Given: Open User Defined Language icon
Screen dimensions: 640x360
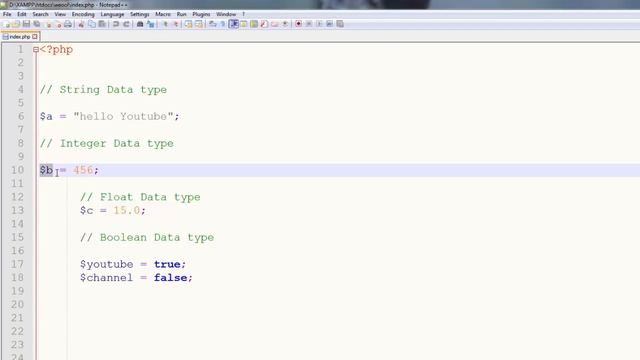Looking at the screenshot, I should coord(244,24).
